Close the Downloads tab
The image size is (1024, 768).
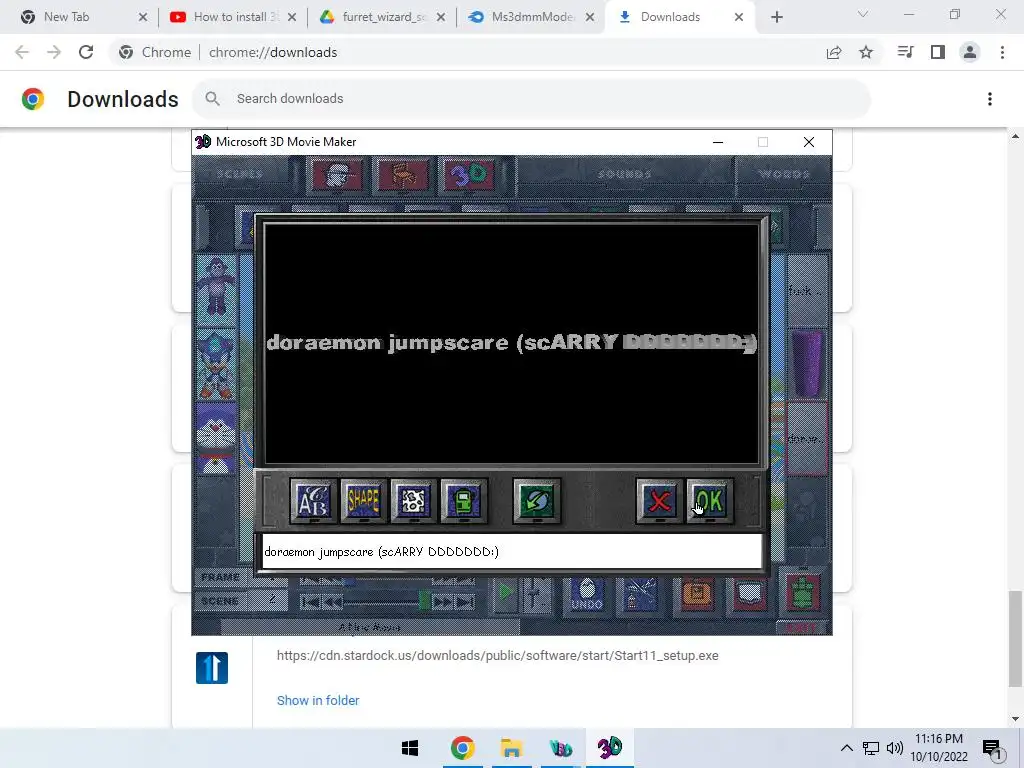click(x=739, y=17)
